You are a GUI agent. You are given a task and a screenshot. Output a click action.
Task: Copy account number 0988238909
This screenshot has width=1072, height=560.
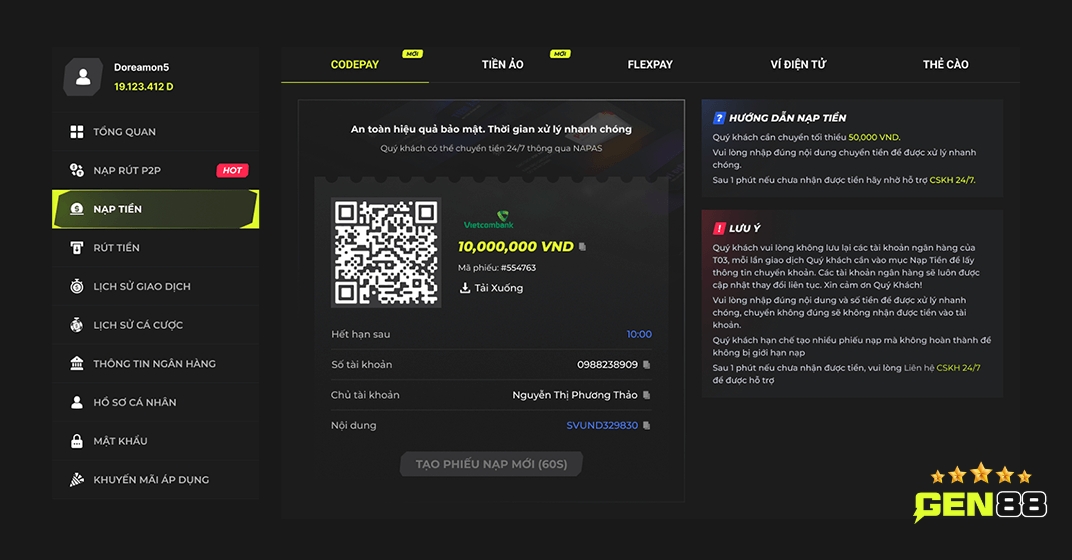[647, 365]
